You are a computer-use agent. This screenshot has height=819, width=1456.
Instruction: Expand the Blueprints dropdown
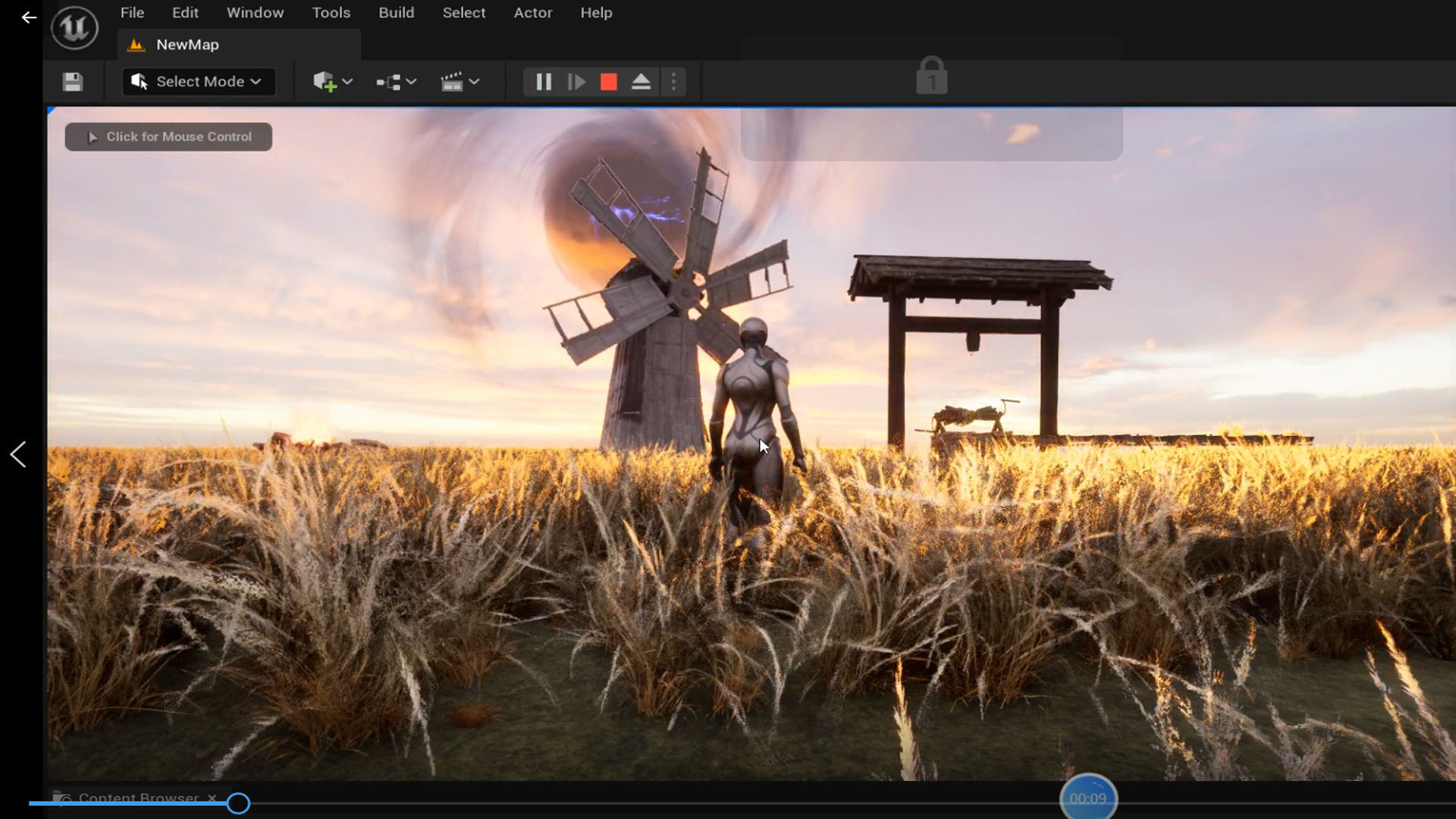397,82
